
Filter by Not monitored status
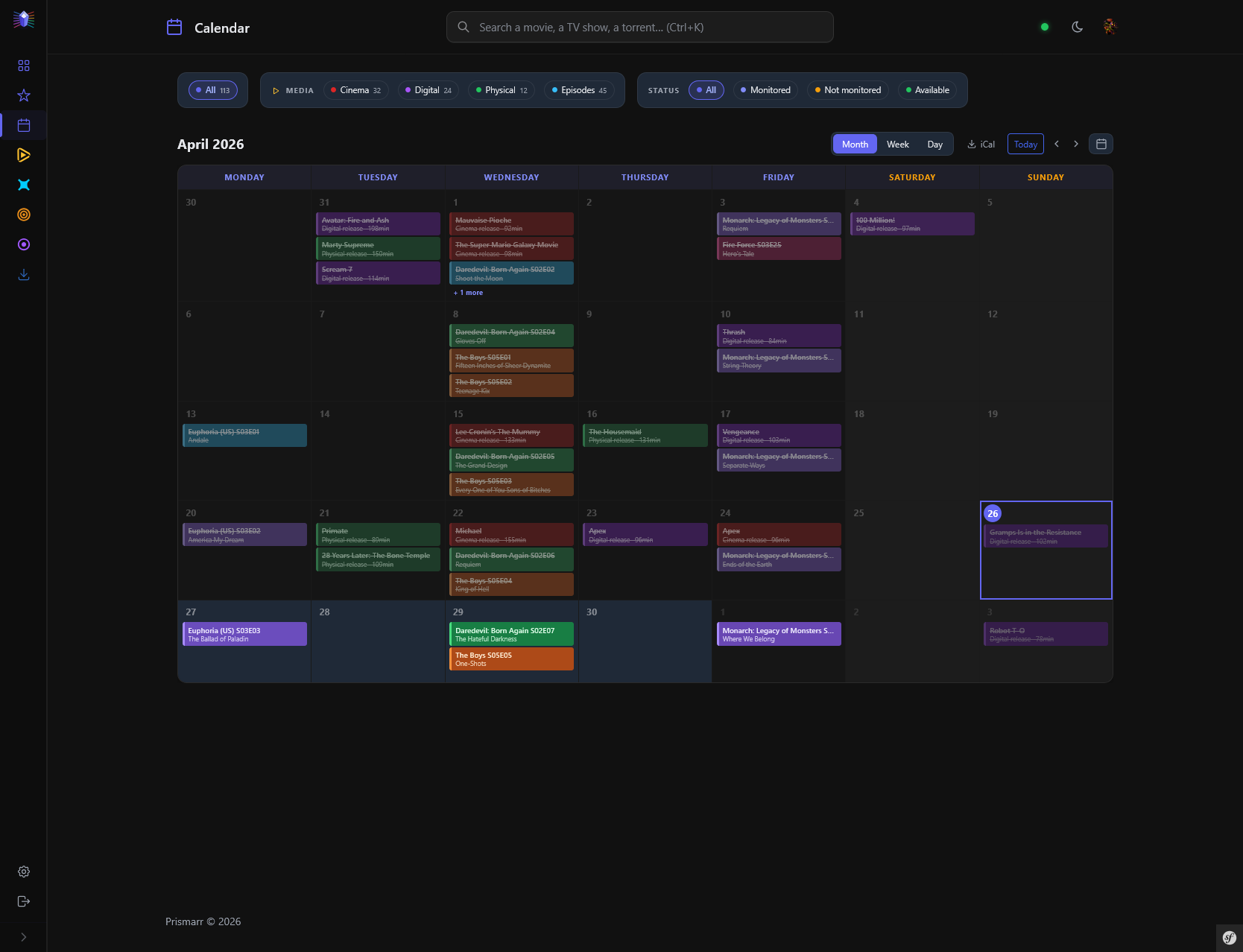point(848,90)
